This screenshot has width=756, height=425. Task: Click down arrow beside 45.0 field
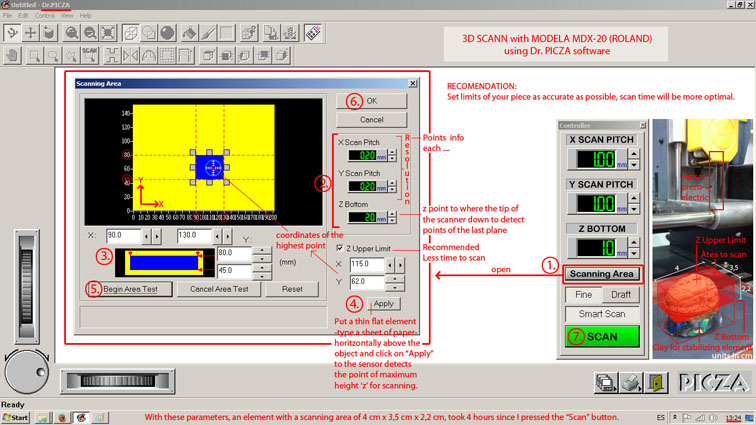pyautogui.click(x=262, y=276)
